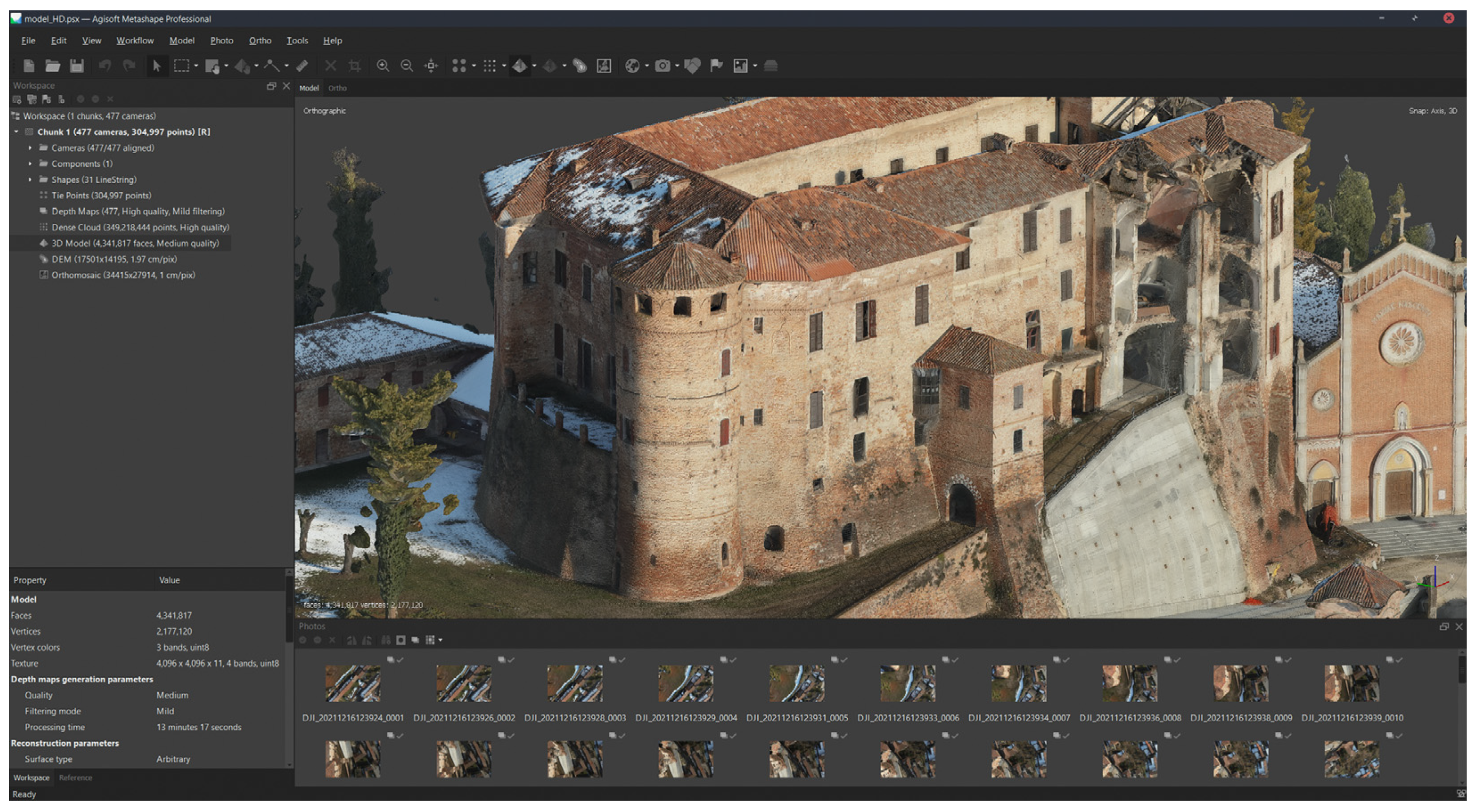This screenshot has width=1473, height=812.
Task: Collapse the Chunk 1 tree node
Action: (16, 132)
